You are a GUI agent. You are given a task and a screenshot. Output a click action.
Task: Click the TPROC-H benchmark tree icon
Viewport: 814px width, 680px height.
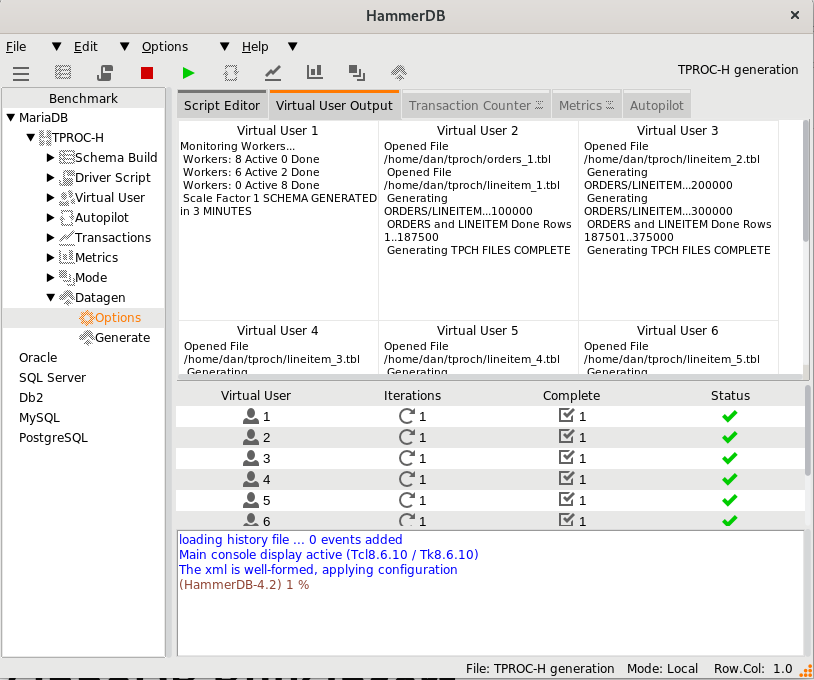[45, 138]
